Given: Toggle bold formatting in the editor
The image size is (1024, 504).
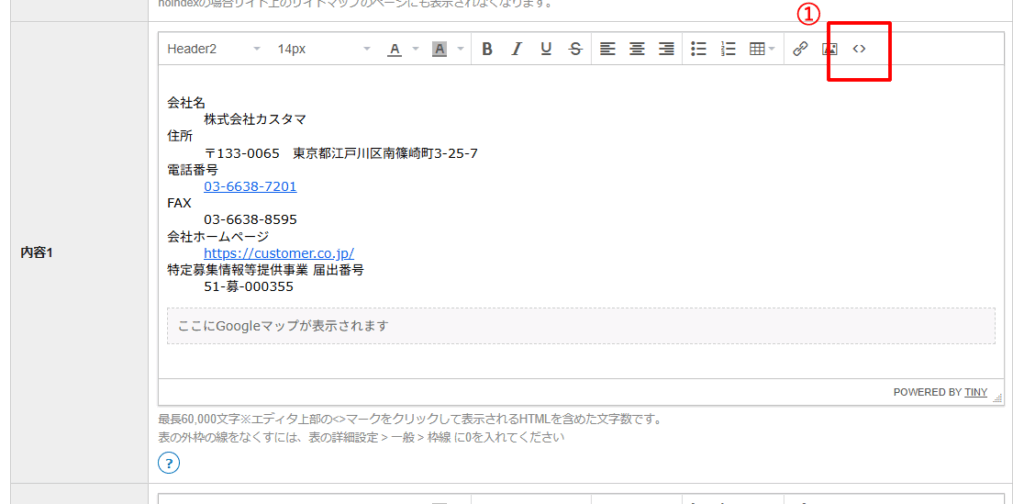Looking at the screenshot, I should 487,49.
